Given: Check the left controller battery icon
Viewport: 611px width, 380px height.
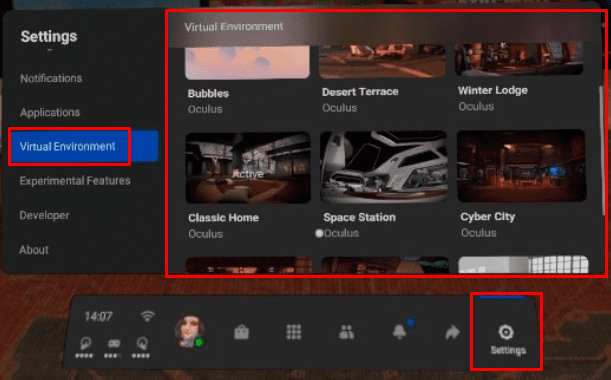Looking at the screenshot, I should coord(85,343).
